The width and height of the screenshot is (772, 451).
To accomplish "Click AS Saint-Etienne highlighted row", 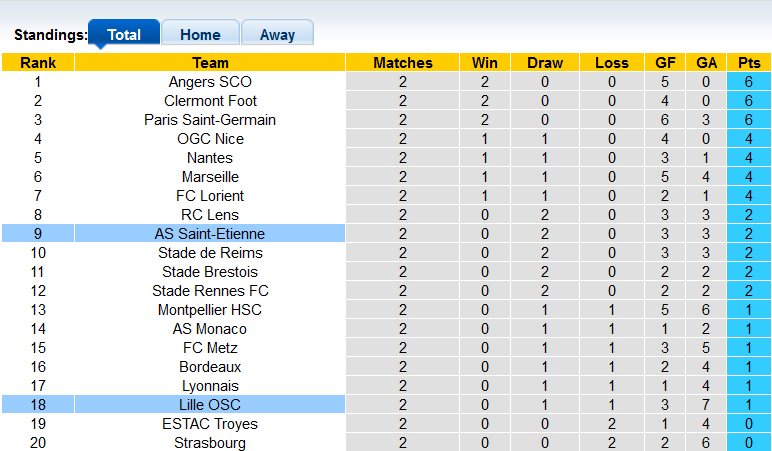I will 210,234.
